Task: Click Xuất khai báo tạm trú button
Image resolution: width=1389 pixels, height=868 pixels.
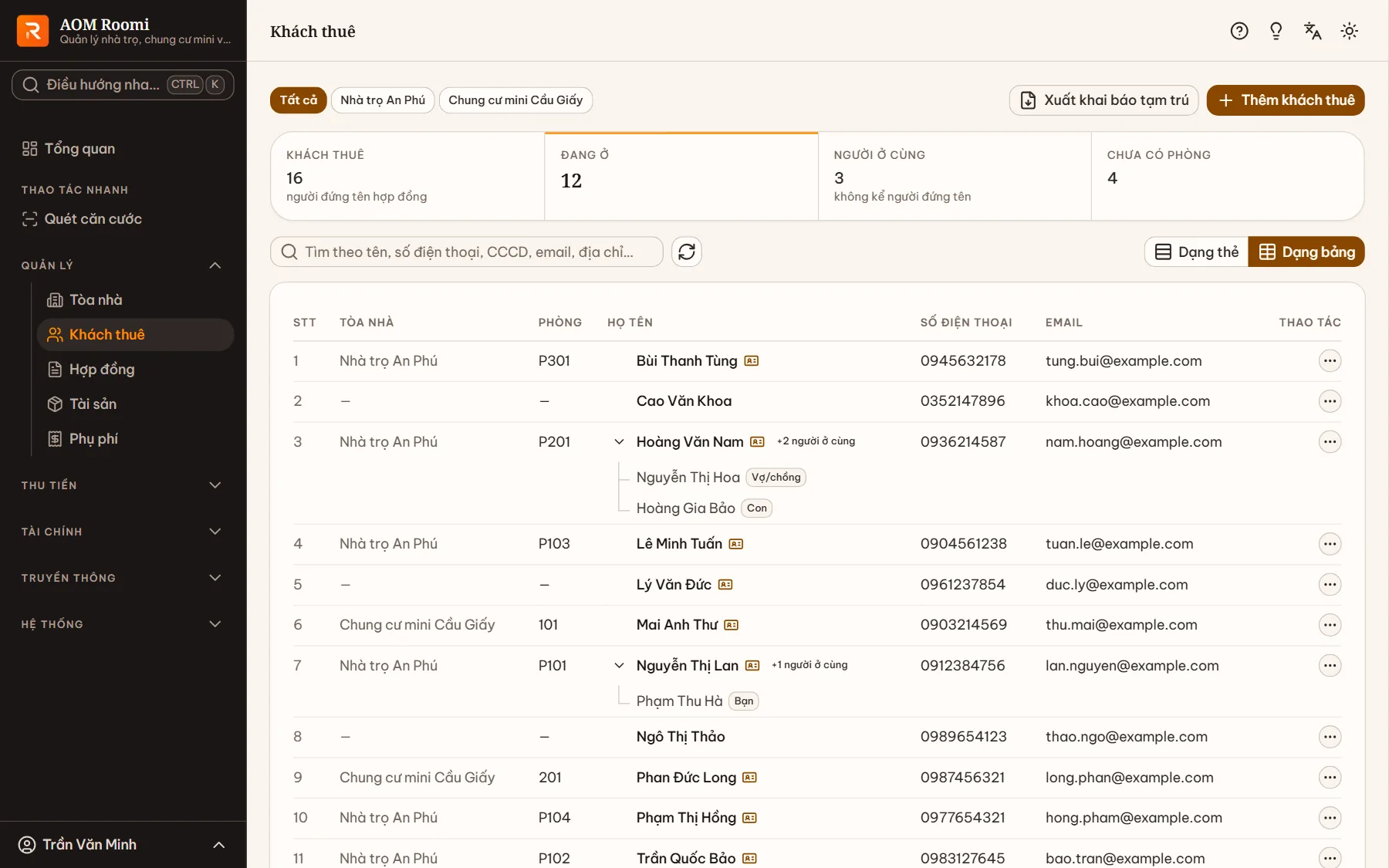Action: point(1103,100)
